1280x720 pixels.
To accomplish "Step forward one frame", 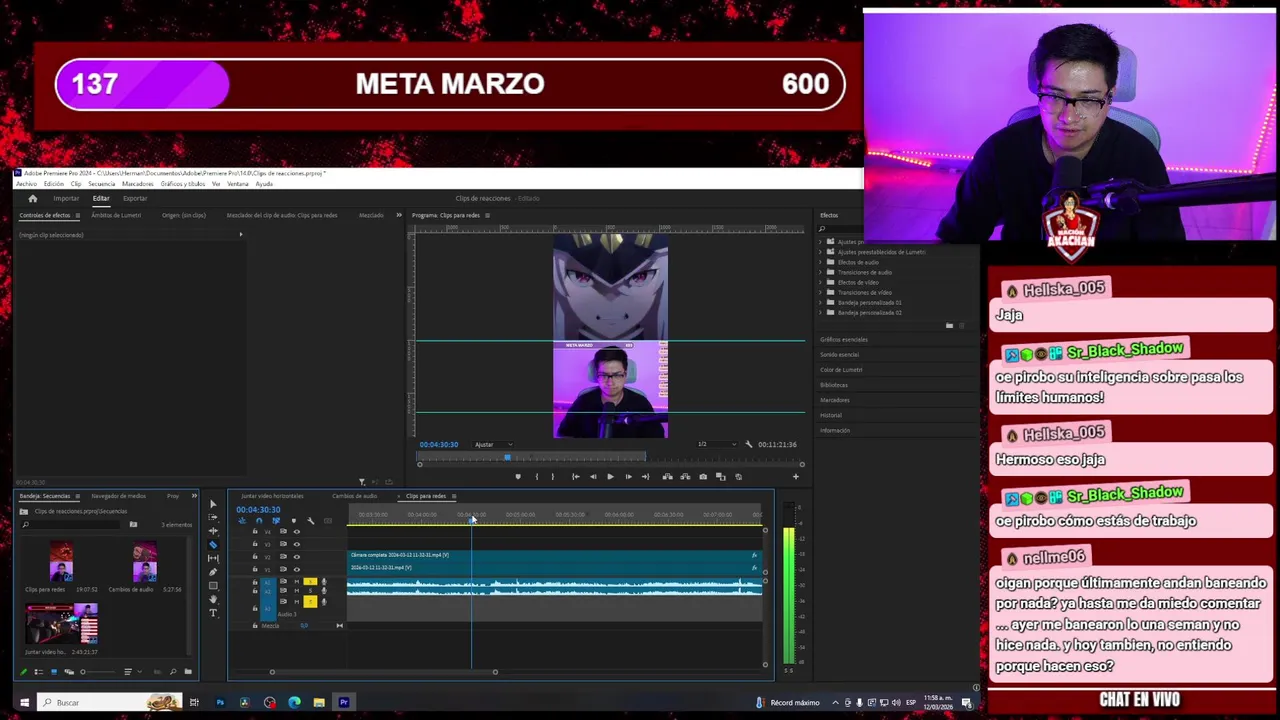I will point(628,477).
